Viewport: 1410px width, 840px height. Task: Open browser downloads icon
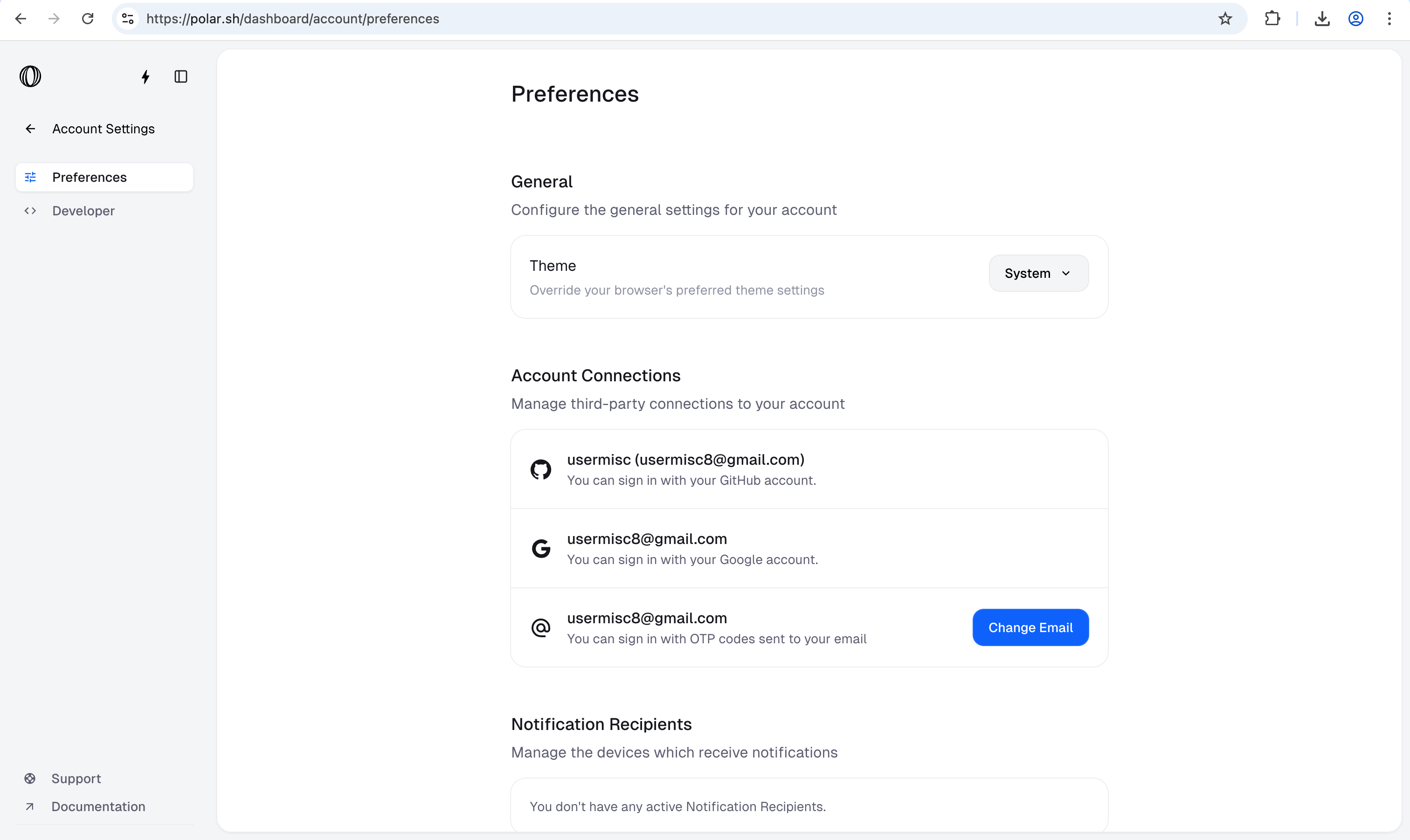click(1322, 19)
